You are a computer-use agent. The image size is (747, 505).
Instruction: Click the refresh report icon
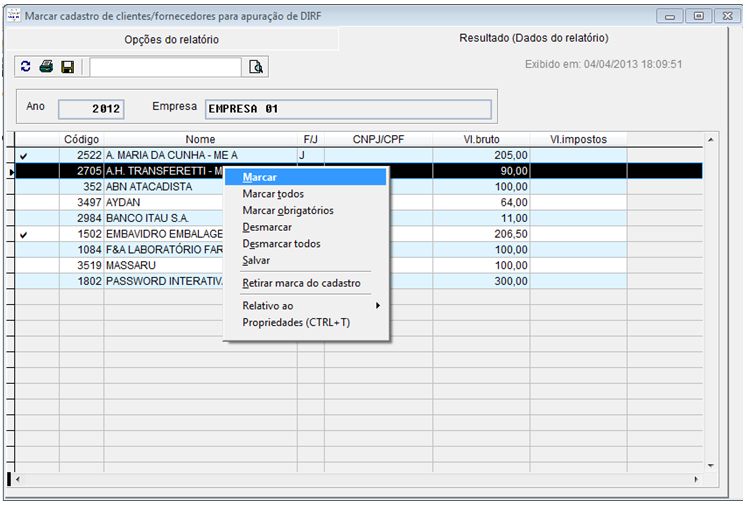pyautogui.click(x=26, y=67)
